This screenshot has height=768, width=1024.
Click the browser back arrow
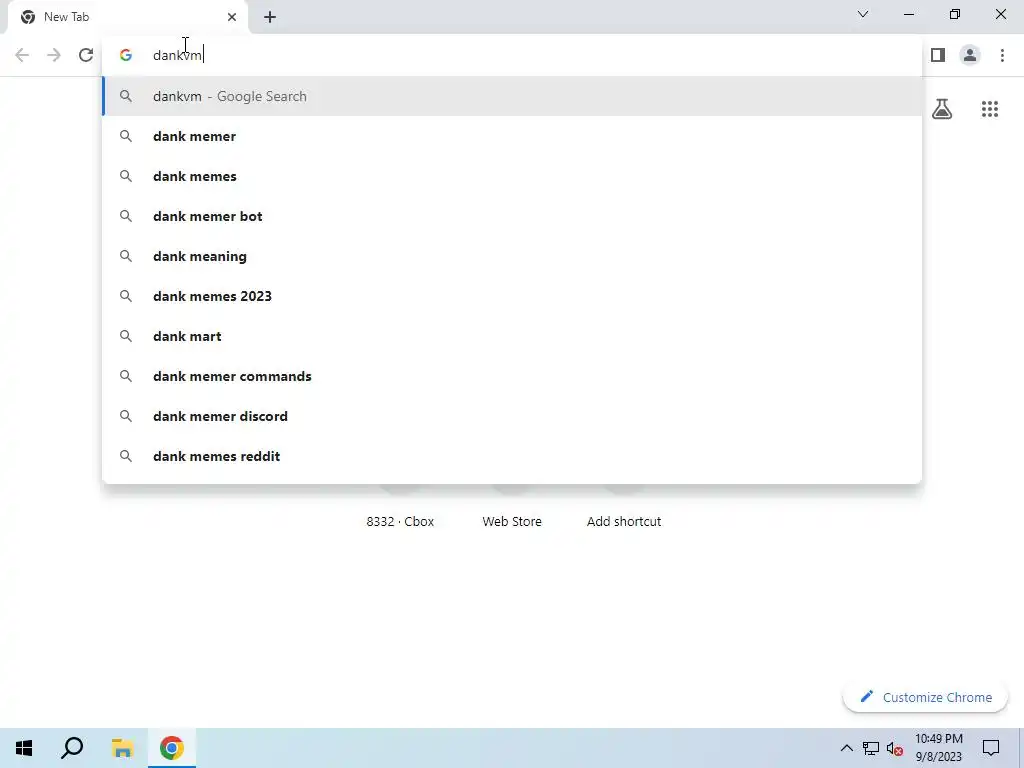(22, 55)
